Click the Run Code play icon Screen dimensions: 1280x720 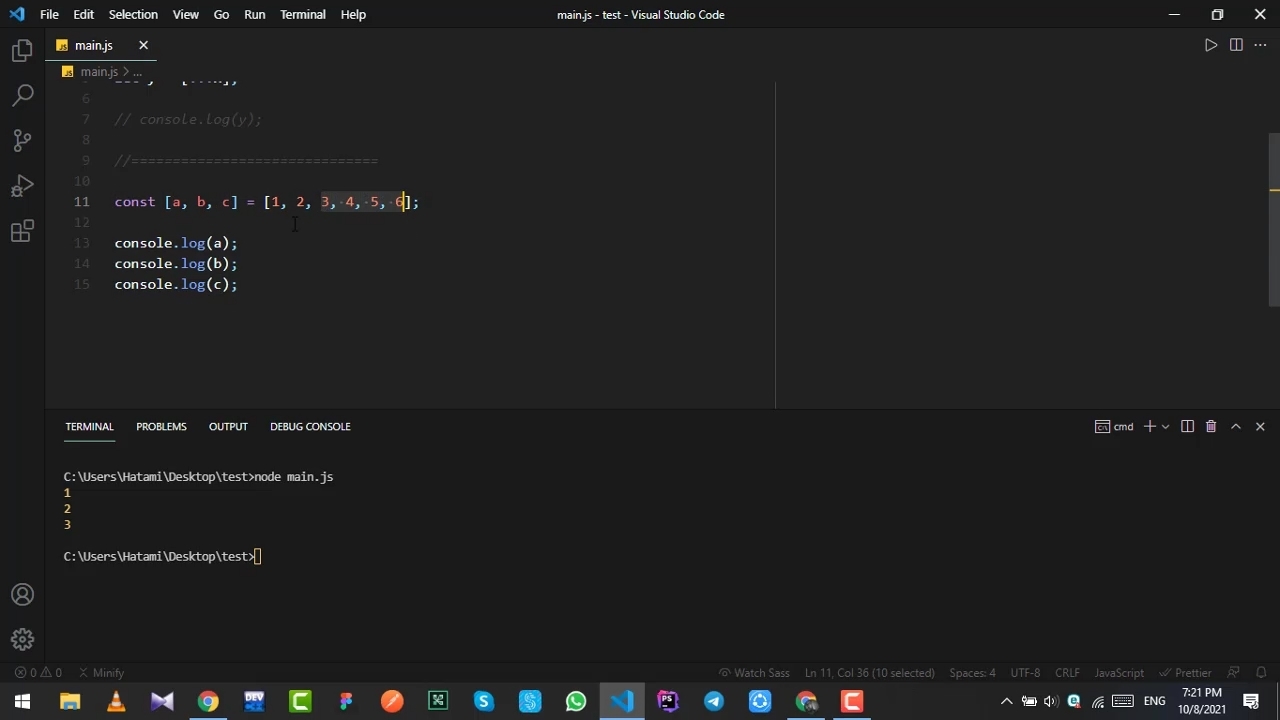click(1210, 45)
